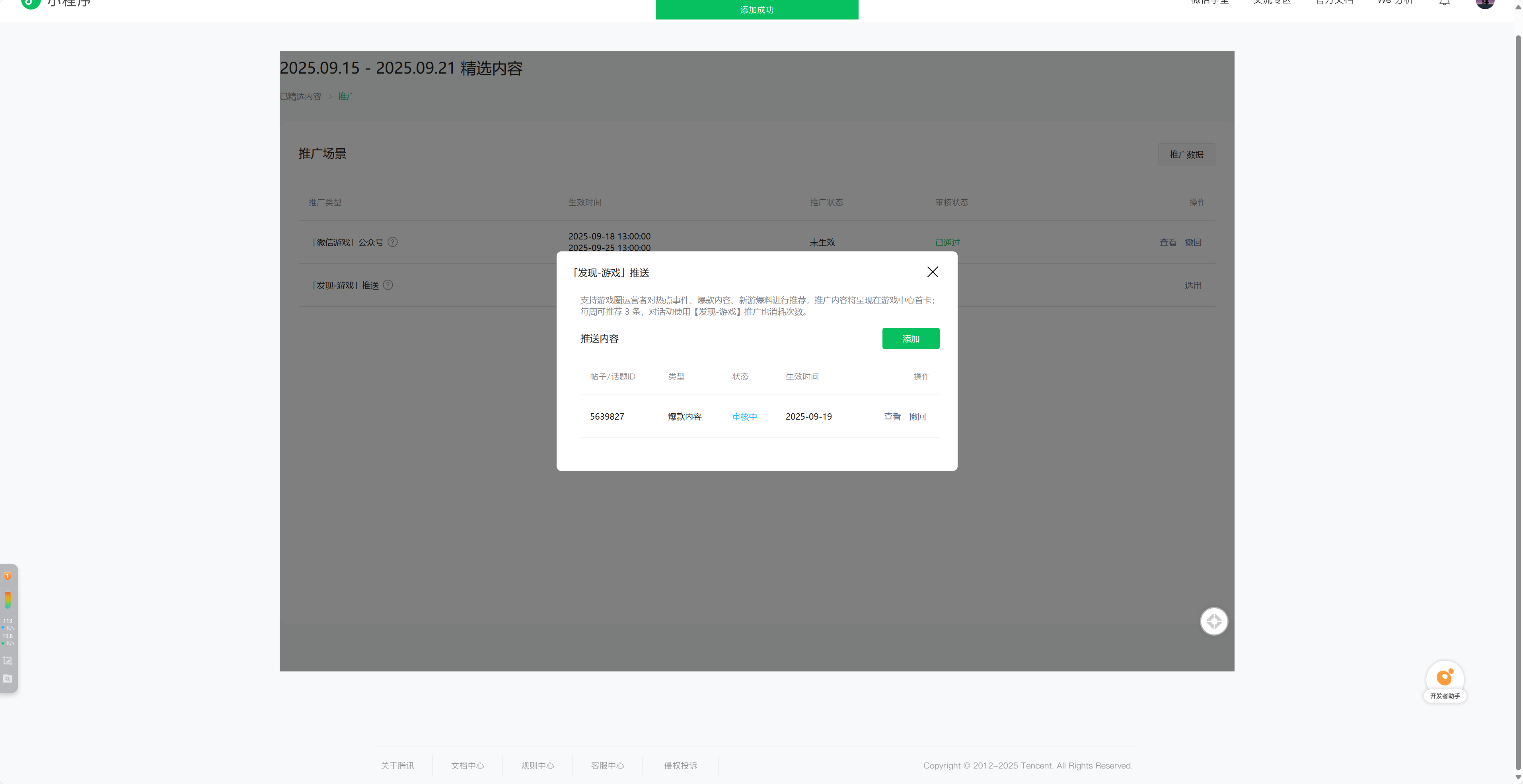This screenshot has height=784, width=1523.
Task: Go to 已精选内容 breadcrumb
Action: [300, 96]
